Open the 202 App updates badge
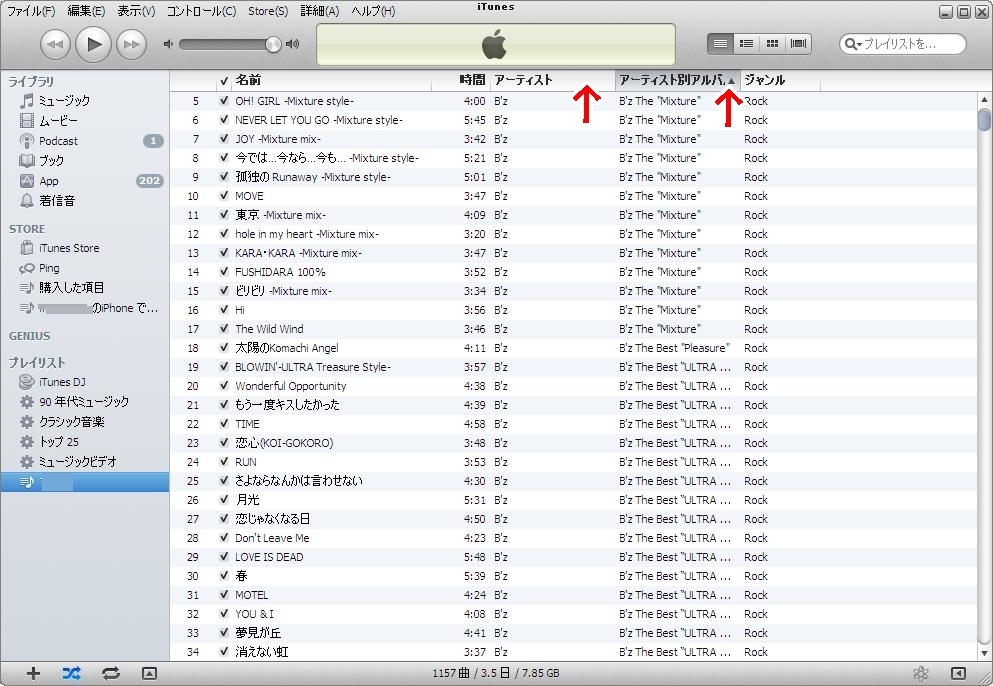 [x=149, y=181]
